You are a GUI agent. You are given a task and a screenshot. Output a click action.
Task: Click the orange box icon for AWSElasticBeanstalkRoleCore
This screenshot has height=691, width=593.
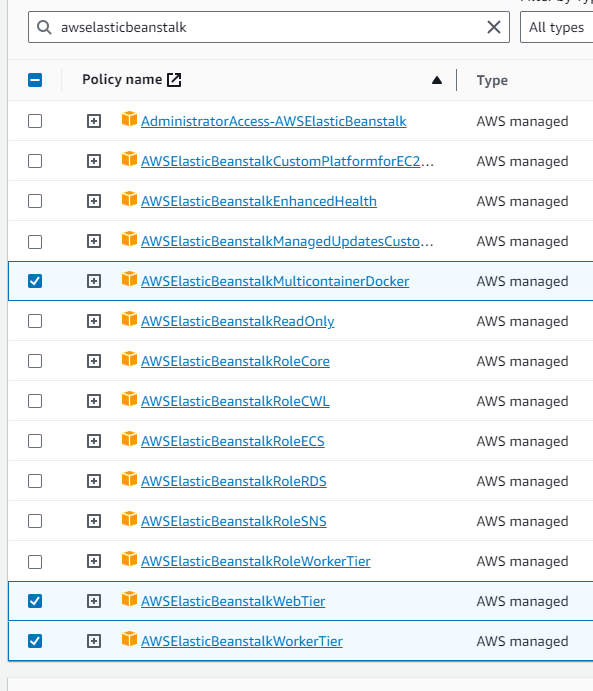click(x=129, y=359)
